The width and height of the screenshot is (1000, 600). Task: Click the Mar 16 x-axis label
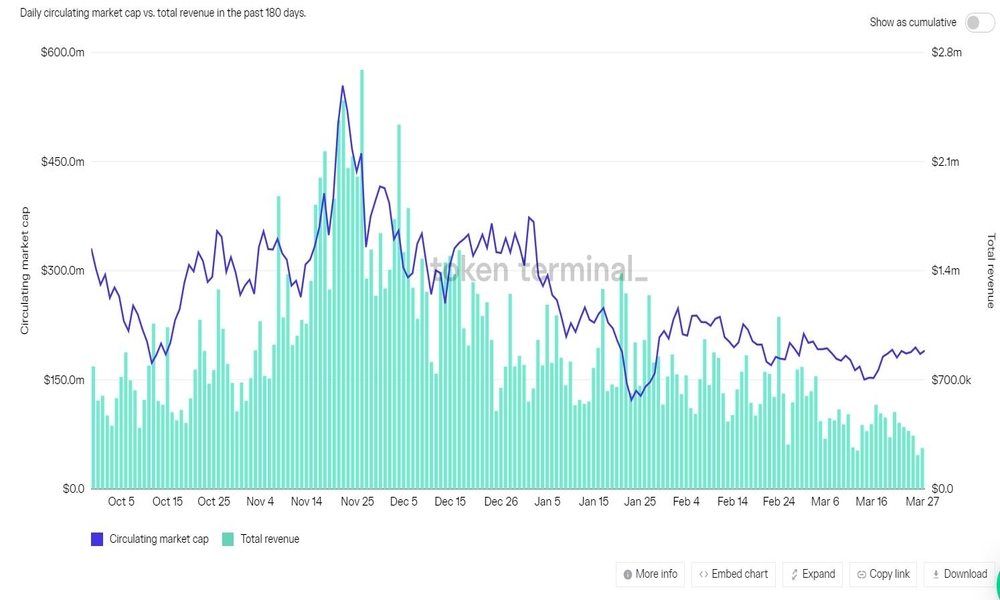[x=871, y=502]
